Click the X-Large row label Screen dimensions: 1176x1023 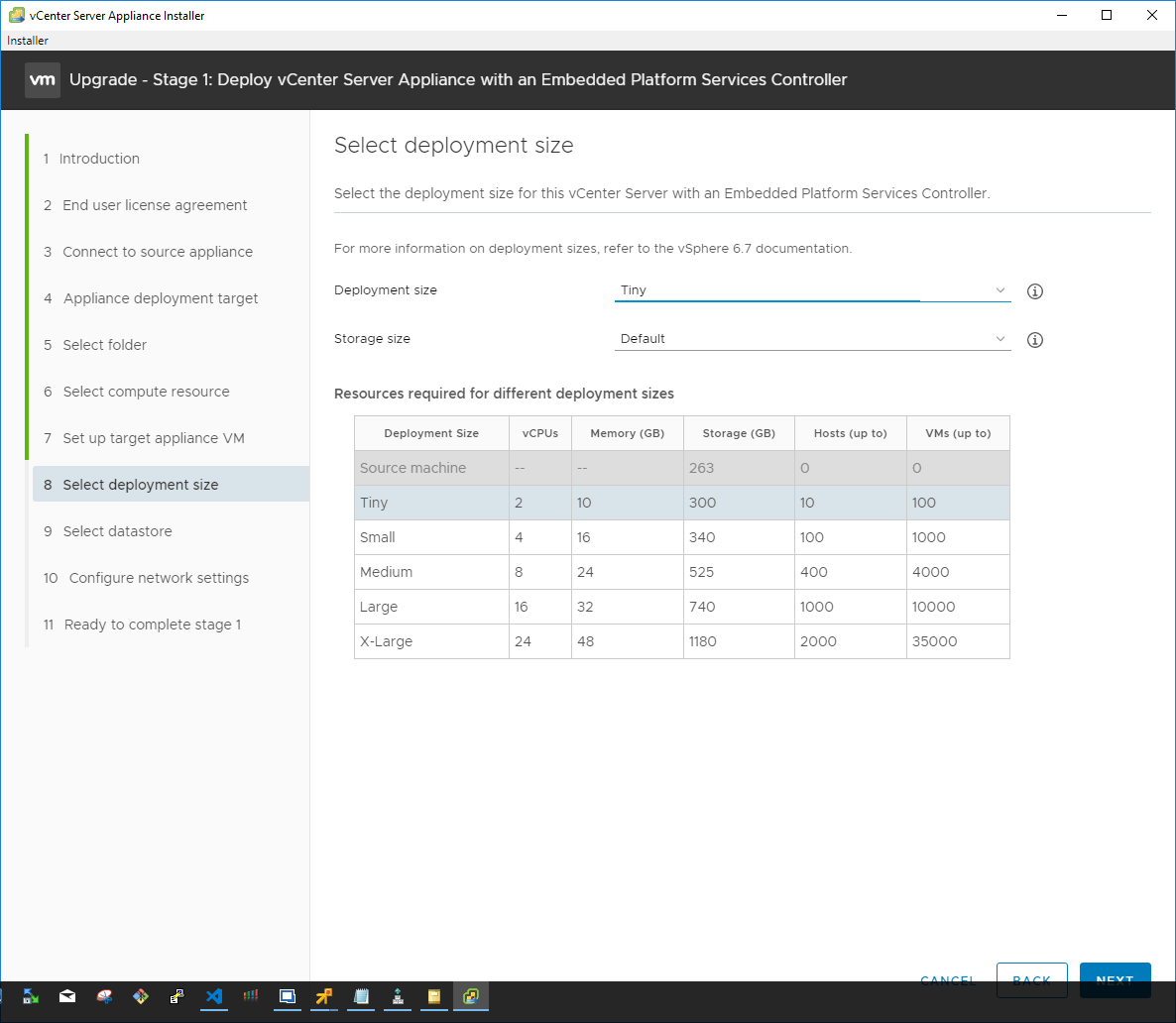tap(387, 641)
